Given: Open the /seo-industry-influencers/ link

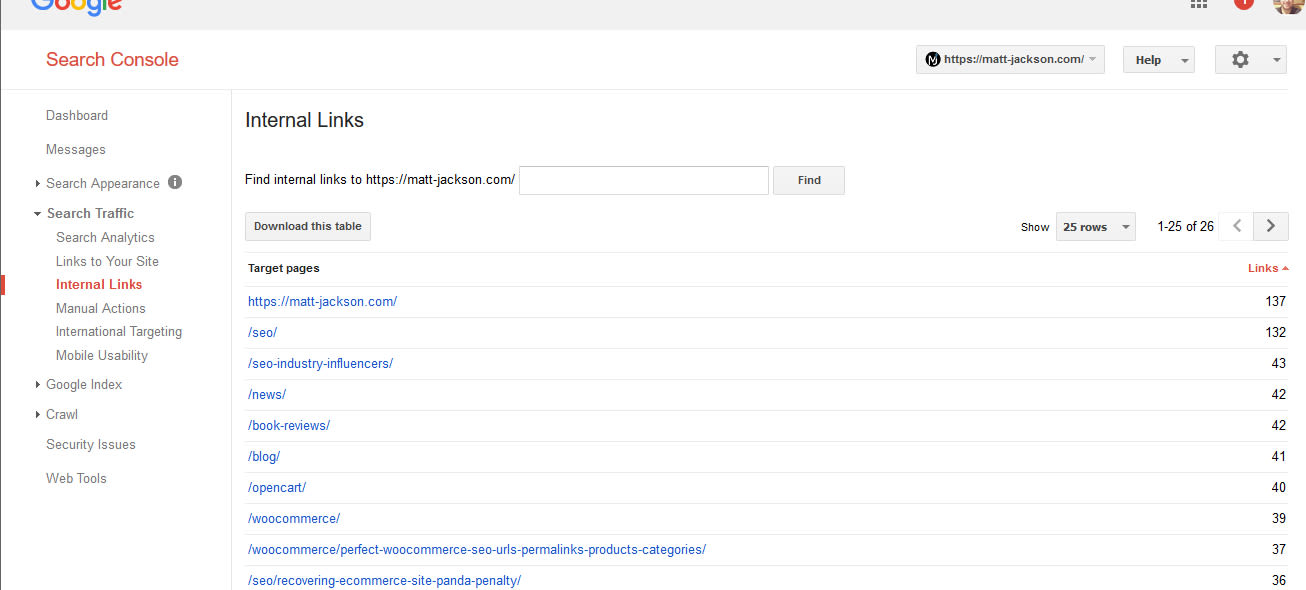Looking at the screenshot, I should [x=320, y=363].
